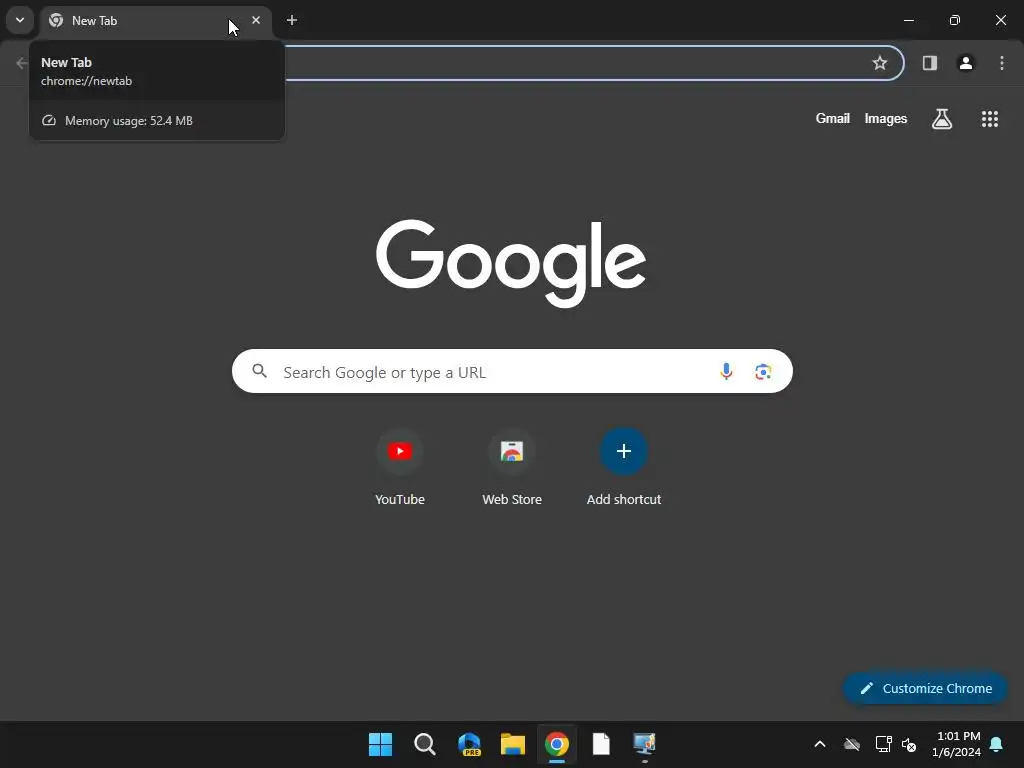Viewport: 1024px width, 768px height.
Task: Open a new tab with plus button
Action: [292, 20]
